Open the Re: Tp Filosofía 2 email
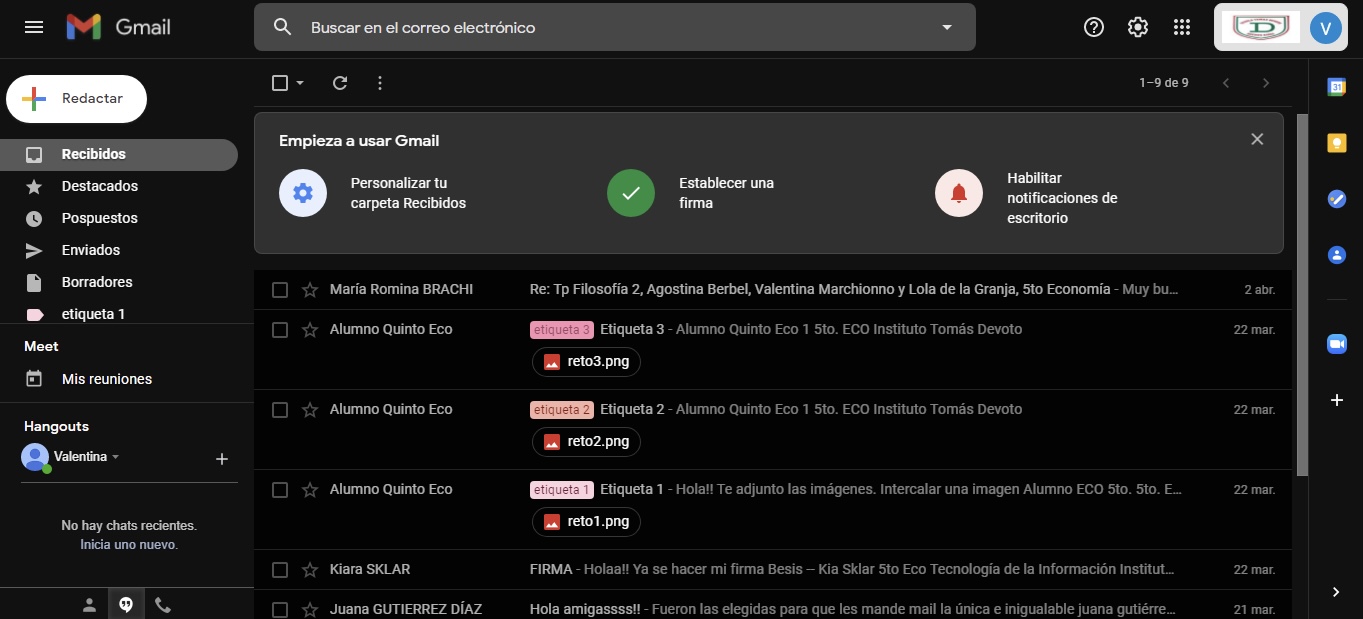This screenshot has height=619, width=1363. (x=772, y=290)
